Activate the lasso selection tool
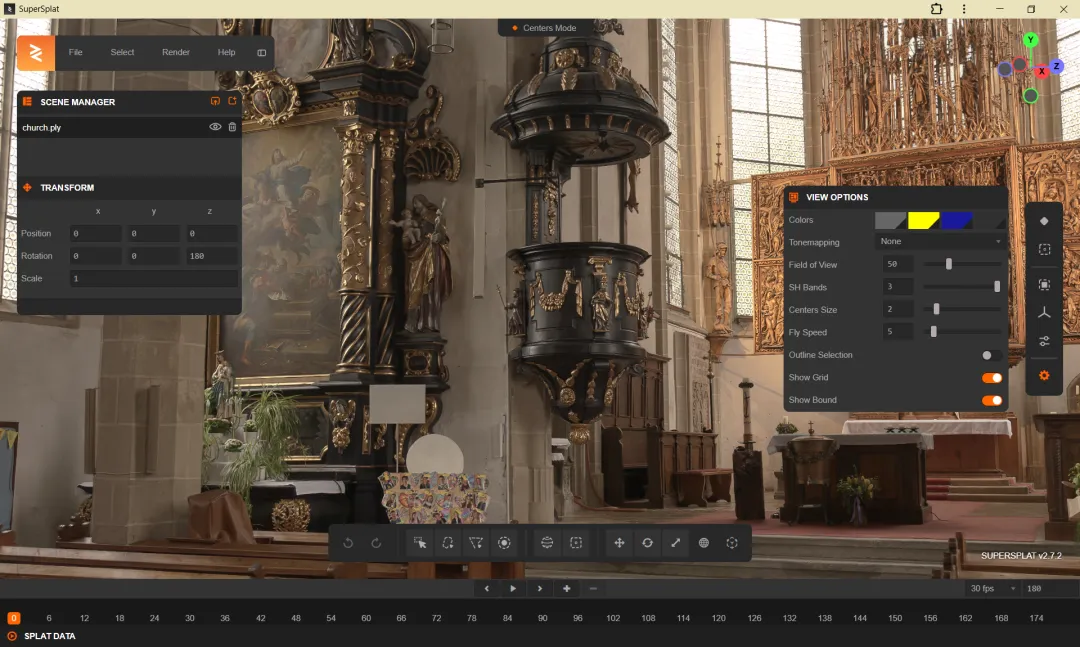This screenshot has width=1080, height=647. 448,543
